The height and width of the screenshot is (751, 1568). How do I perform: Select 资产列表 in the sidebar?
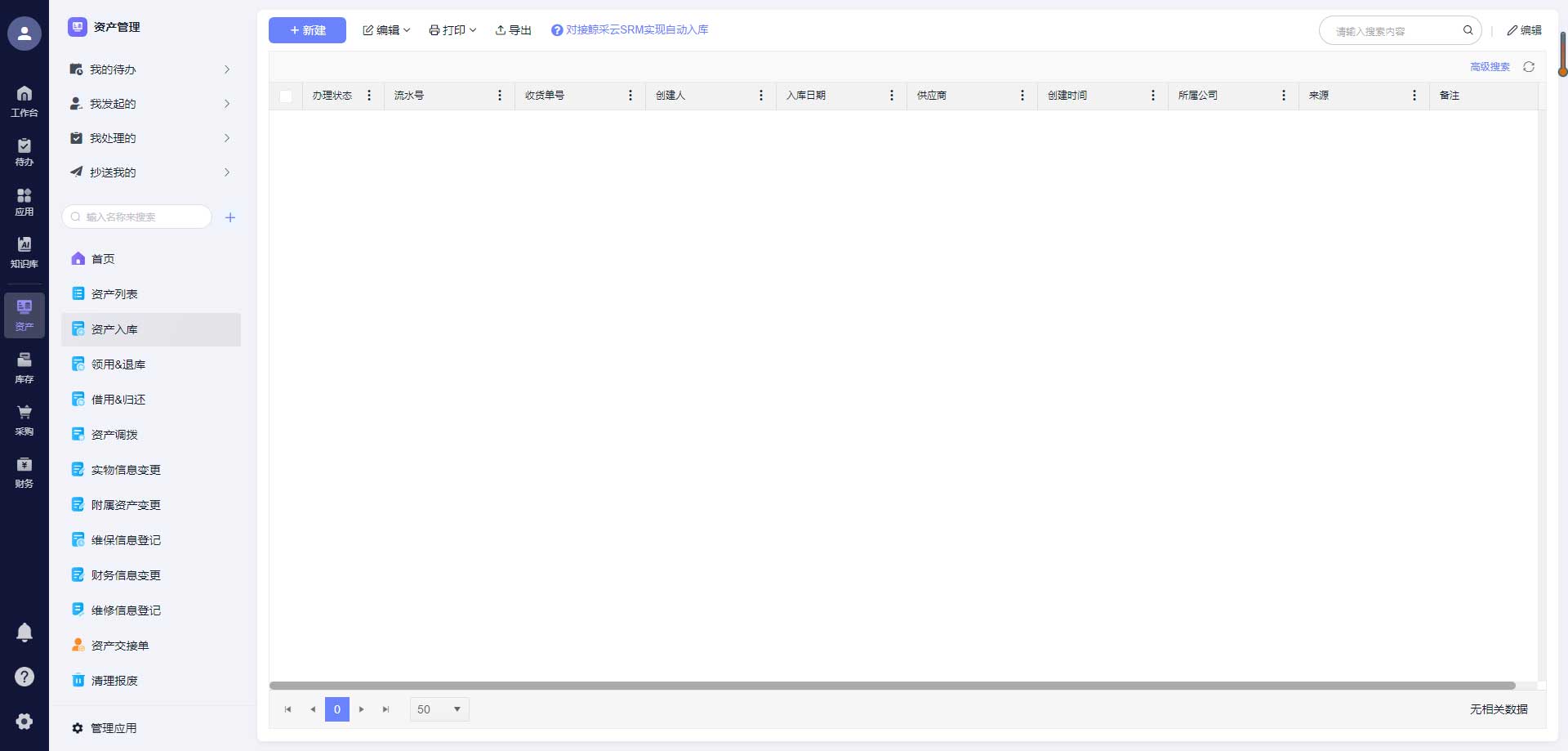(x=114, y=294)
